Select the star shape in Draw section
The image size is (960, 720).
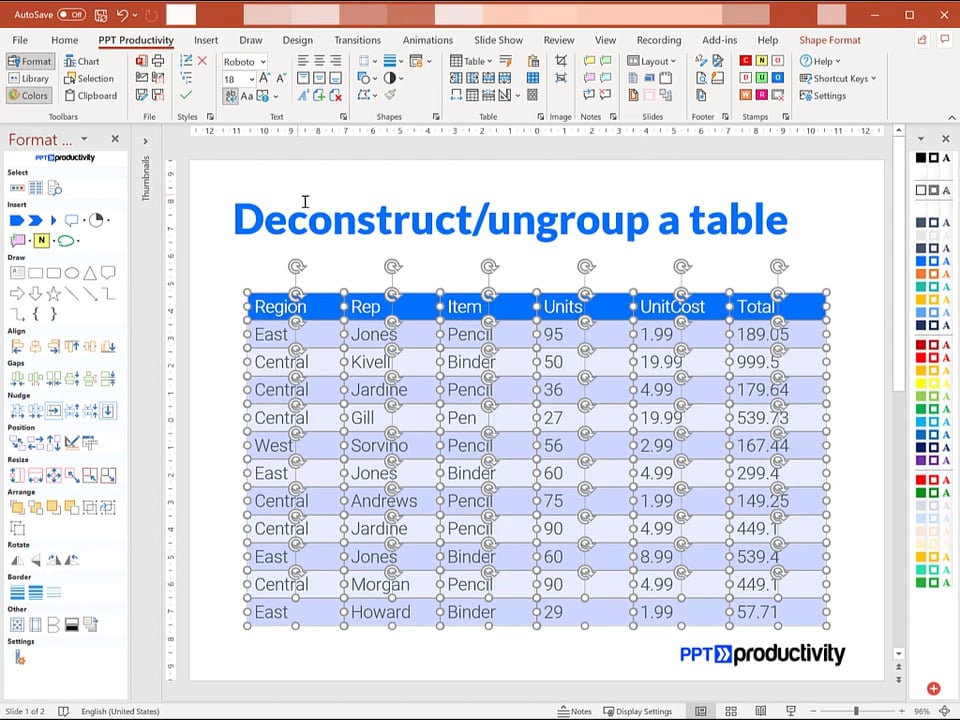tap(54, 294)
